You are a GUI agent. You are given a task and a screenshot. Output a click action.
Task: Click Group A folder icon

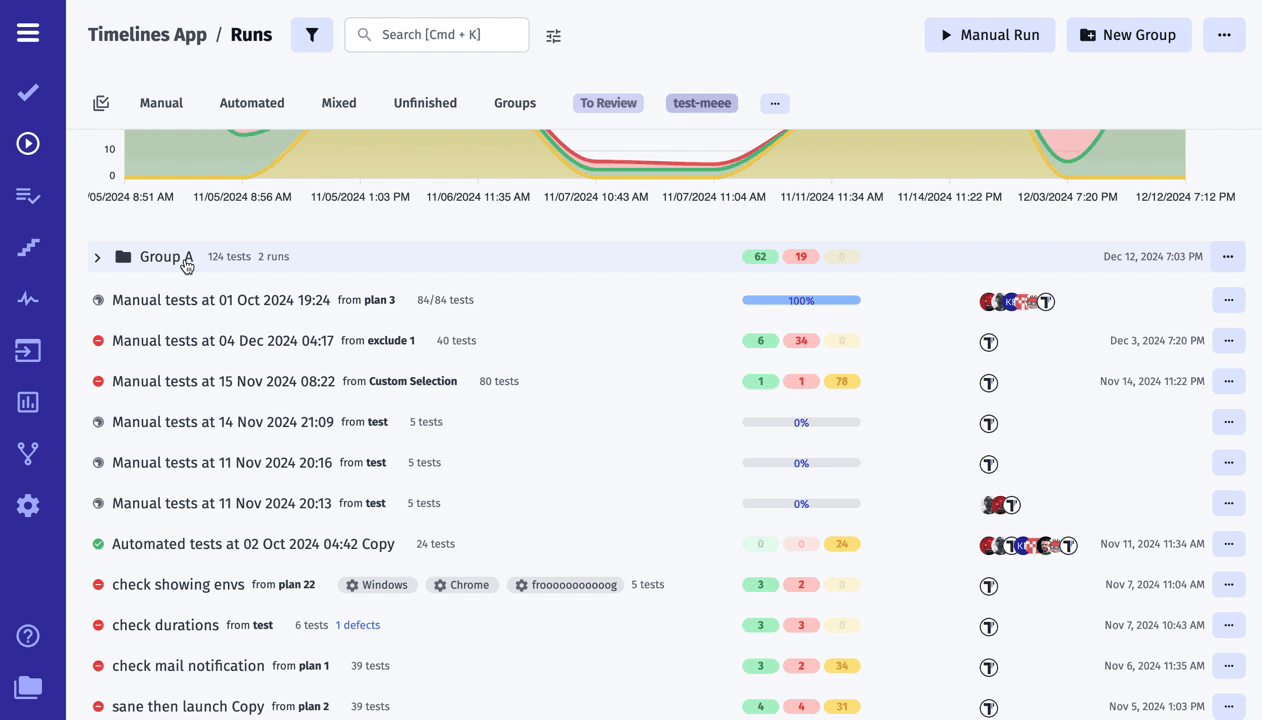click(123, 257)
